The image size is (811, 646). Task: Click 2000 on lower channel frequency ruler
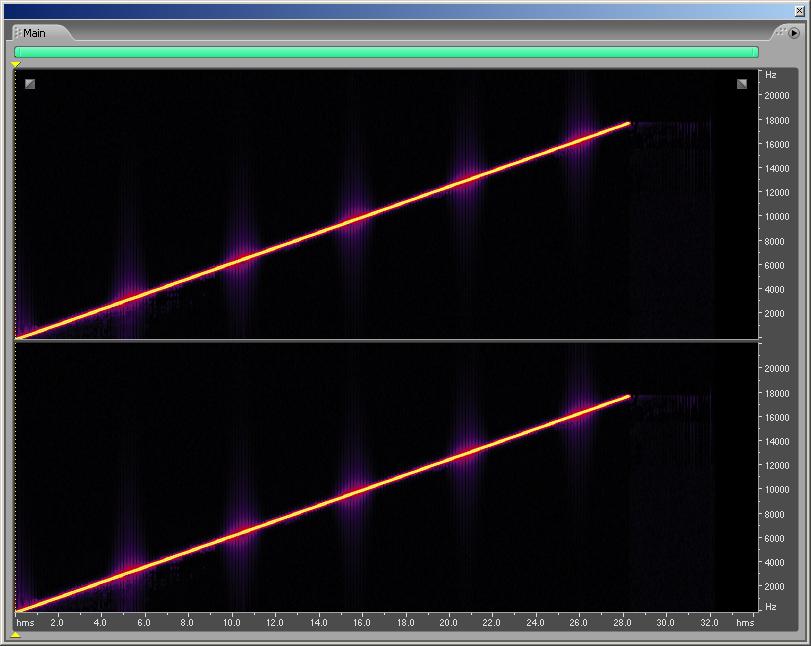(x=774, y=587)
